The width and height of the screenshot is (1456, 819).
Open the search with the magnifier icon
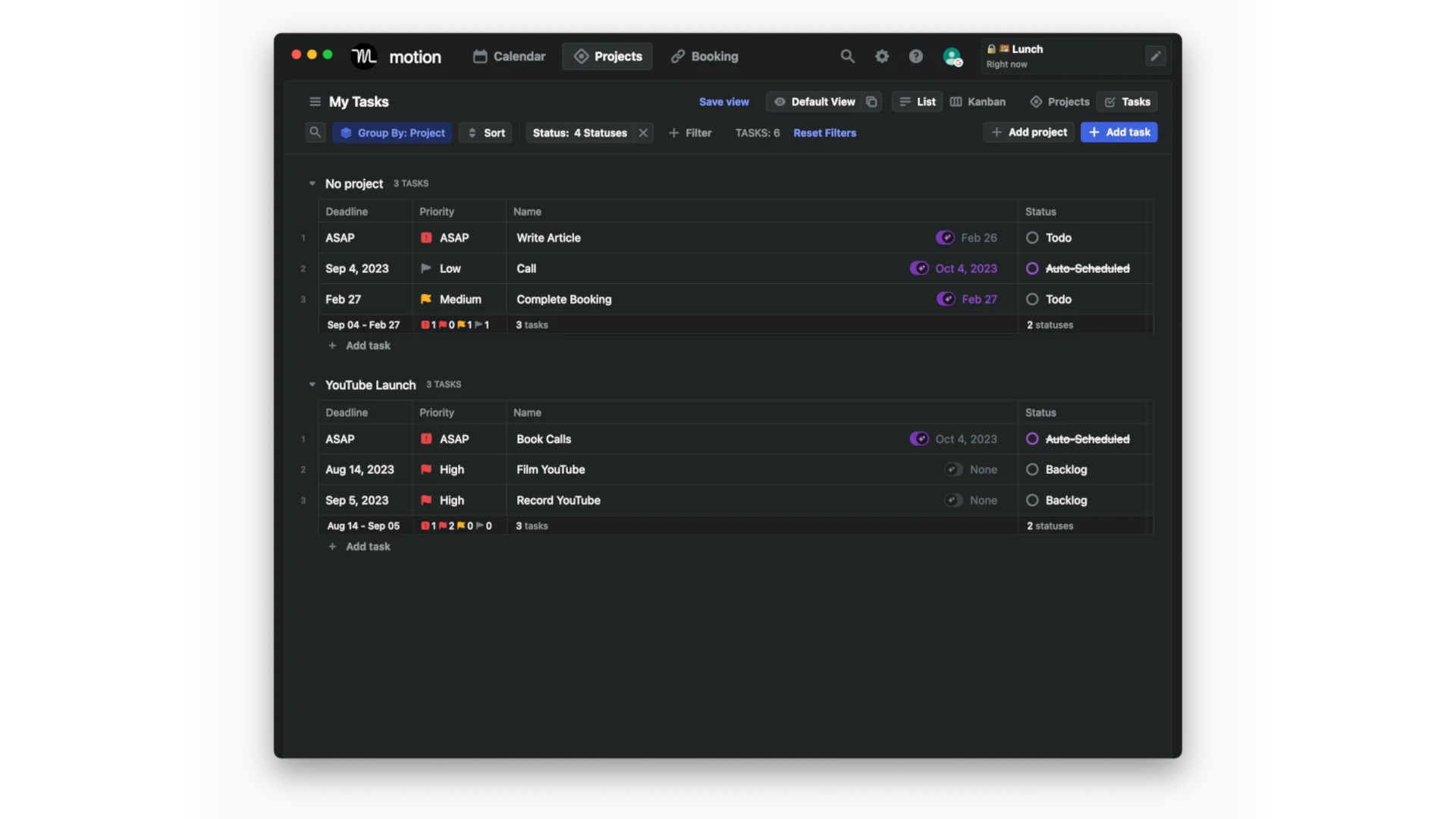[847, 56]
